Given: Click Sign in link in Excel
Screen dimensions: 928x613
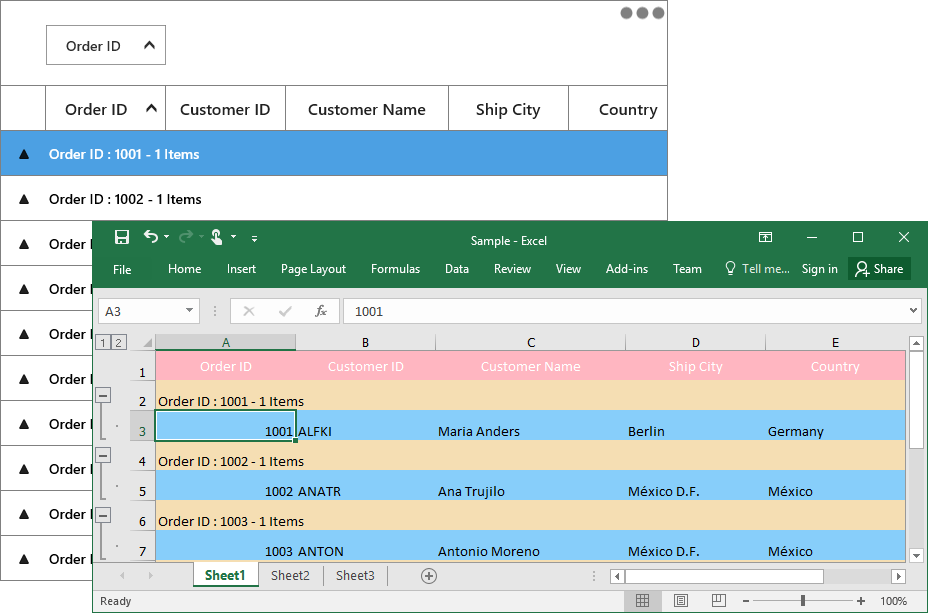Looking at the screenshot, I should click(820, 269).
